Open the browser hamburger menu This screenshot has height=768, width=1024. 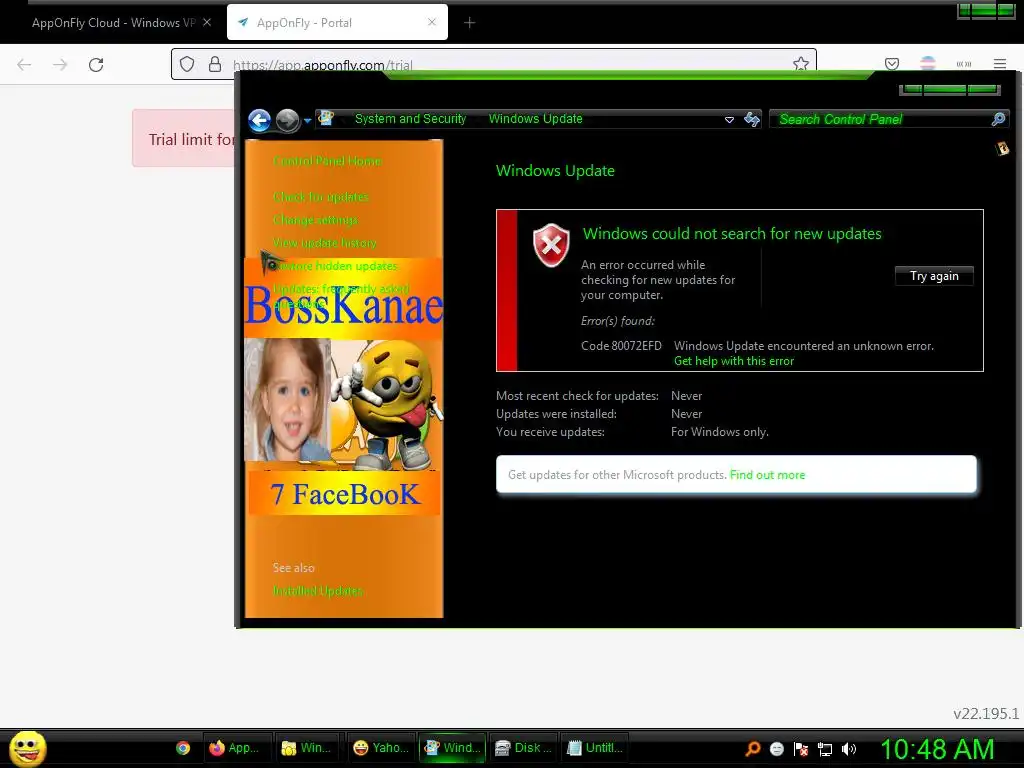(1000, 64)
